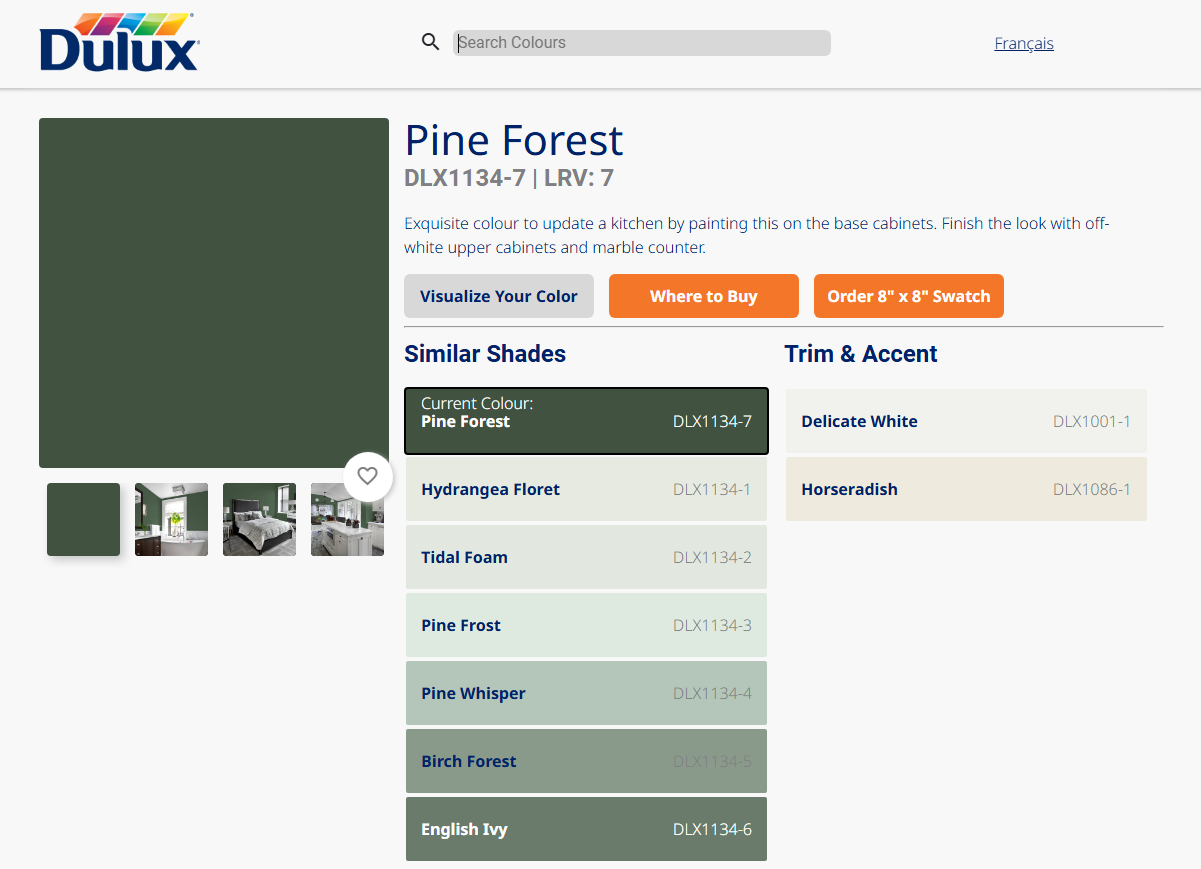Click the DLX1134-1 code
Screen dimensions: 1201x869
click(712, 489)
